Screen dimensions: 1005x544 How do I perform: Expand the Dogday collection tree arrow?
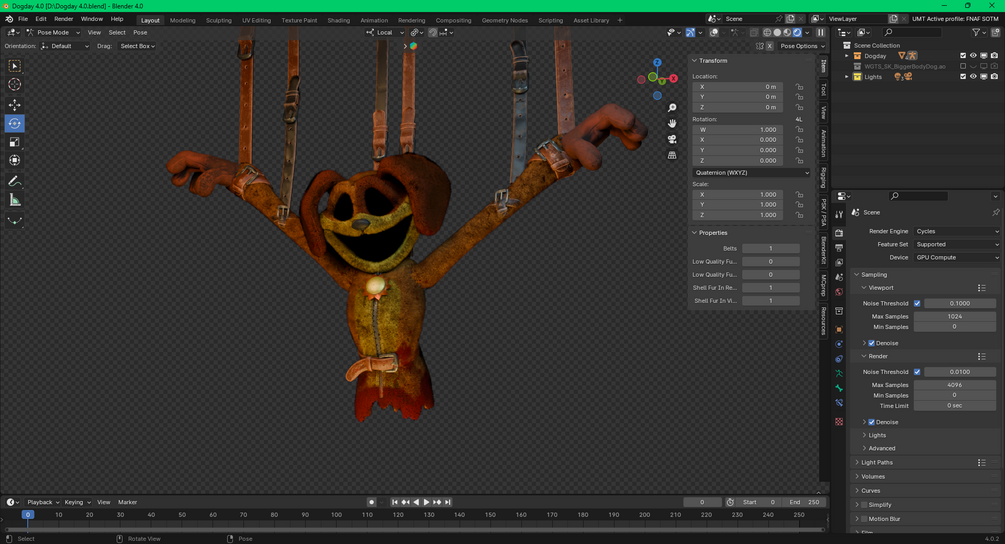[847, 56]
